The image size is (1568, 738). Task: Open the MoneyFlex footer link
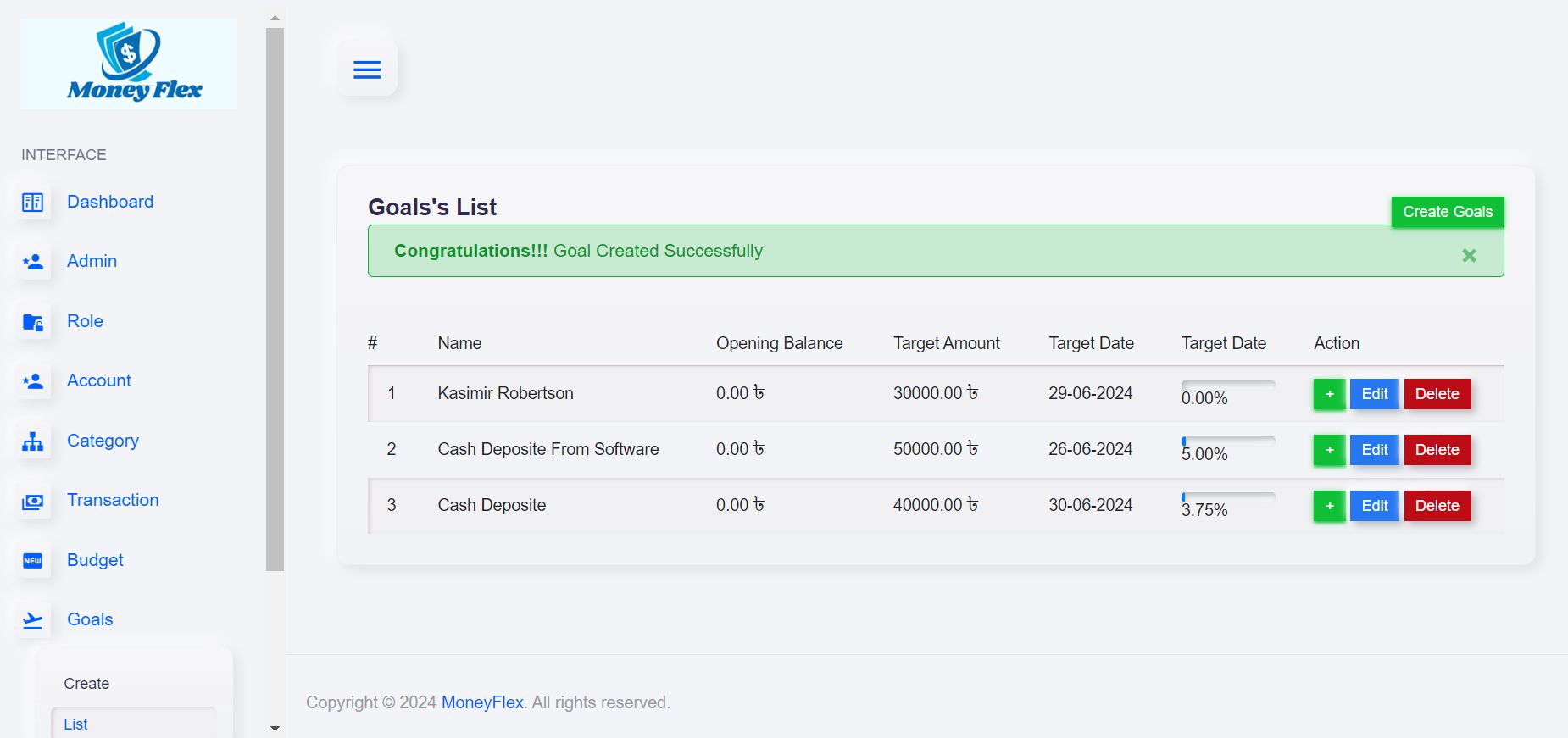point(482,702)
